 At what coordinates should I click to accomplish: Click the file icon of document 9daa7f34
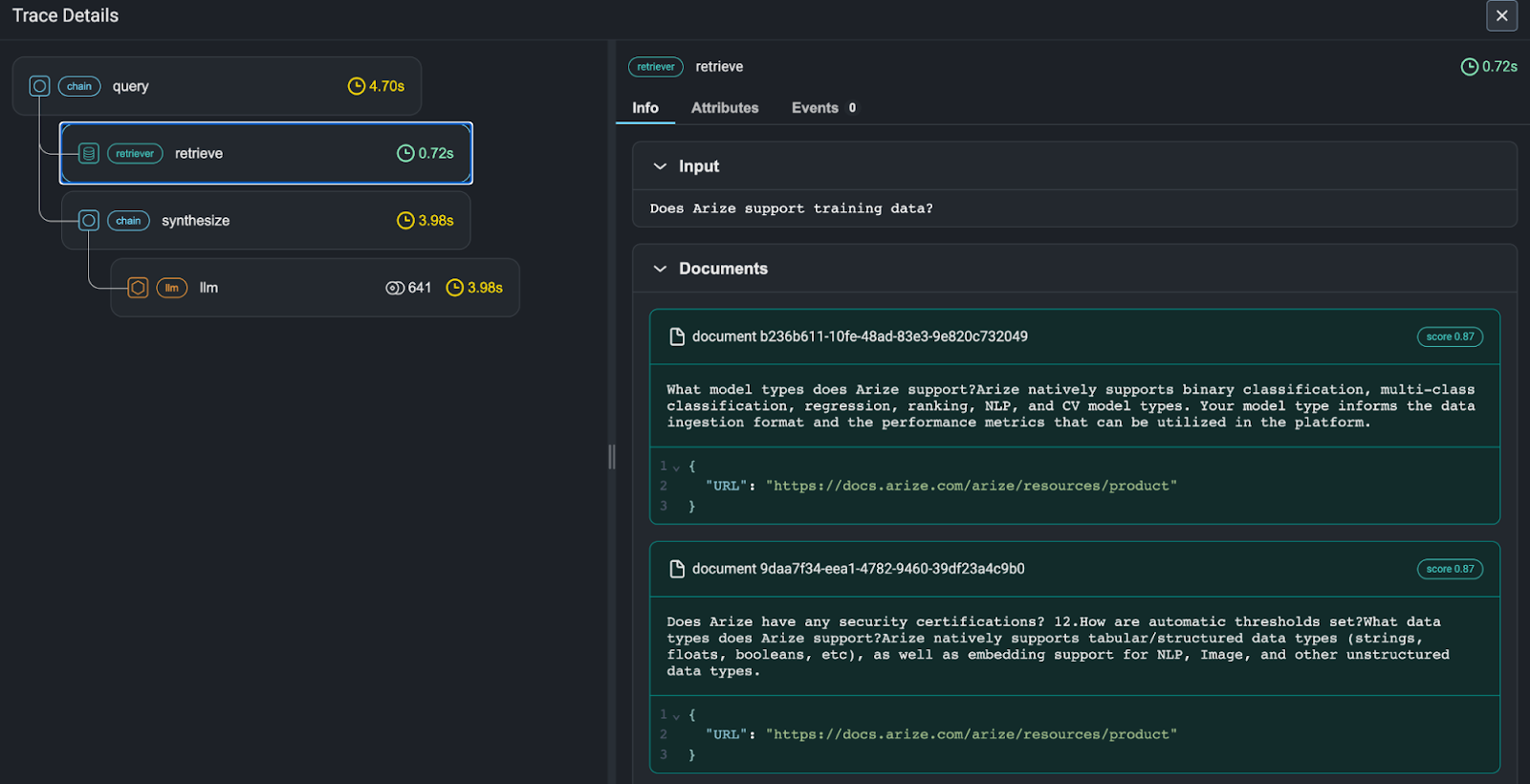(677, 569)
